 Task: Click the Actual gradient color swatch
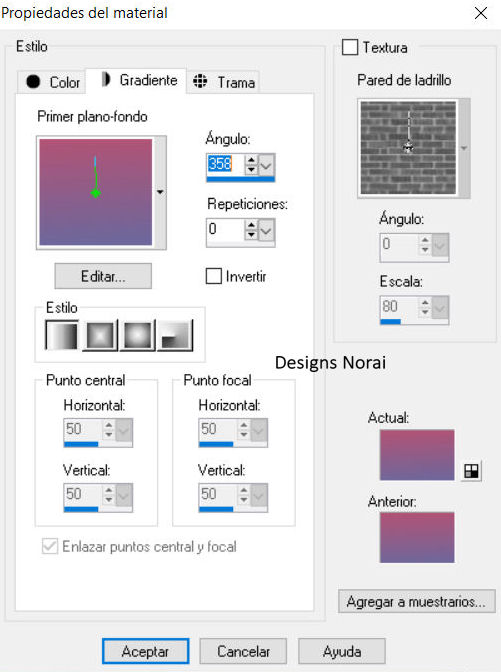pos(417,455)
